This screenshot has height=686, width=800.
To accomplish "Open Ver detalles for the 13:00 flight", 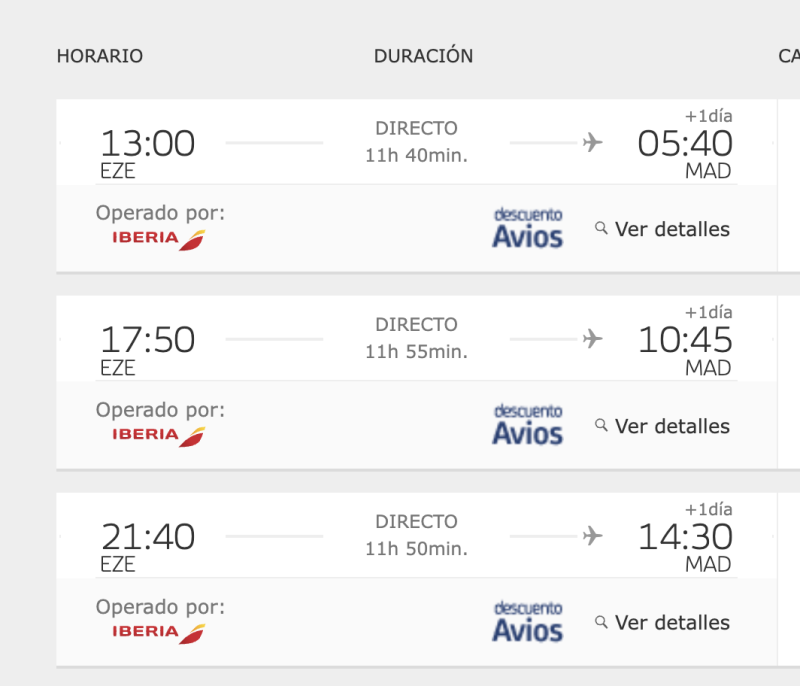I will [x=663, y=229].
